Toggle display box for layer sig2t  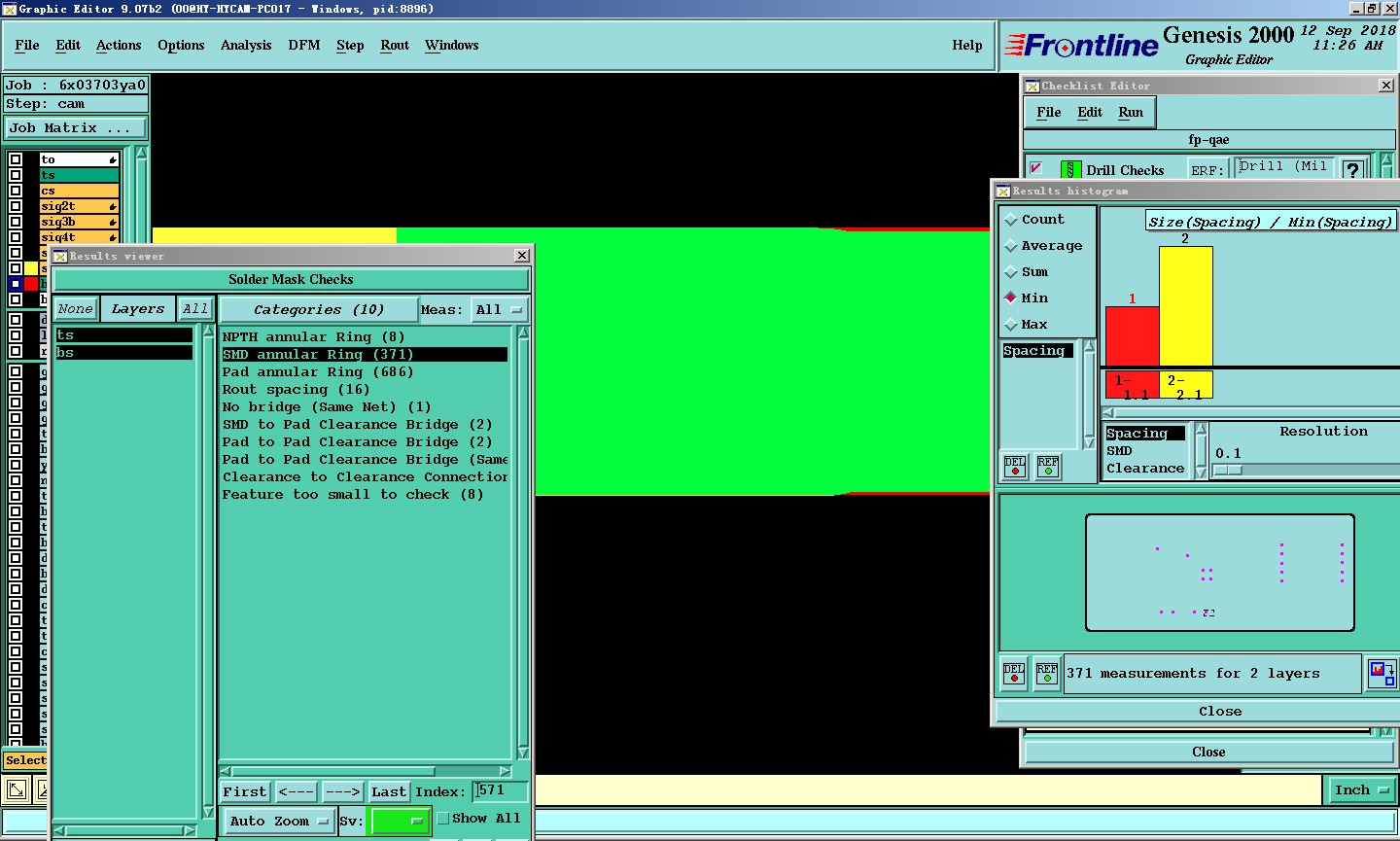(16, 206)
